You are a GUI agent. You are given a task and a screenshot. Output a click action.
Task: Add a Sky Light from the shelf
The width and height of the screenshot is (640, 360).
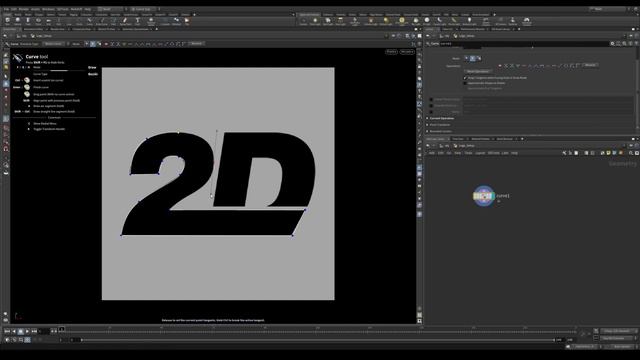416,21
